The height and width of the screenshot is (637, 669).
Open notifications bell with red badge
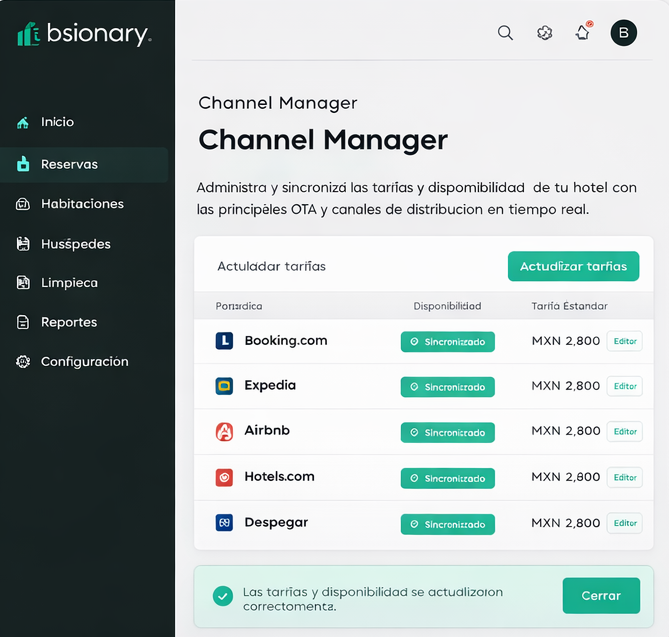tap(583, 32)
